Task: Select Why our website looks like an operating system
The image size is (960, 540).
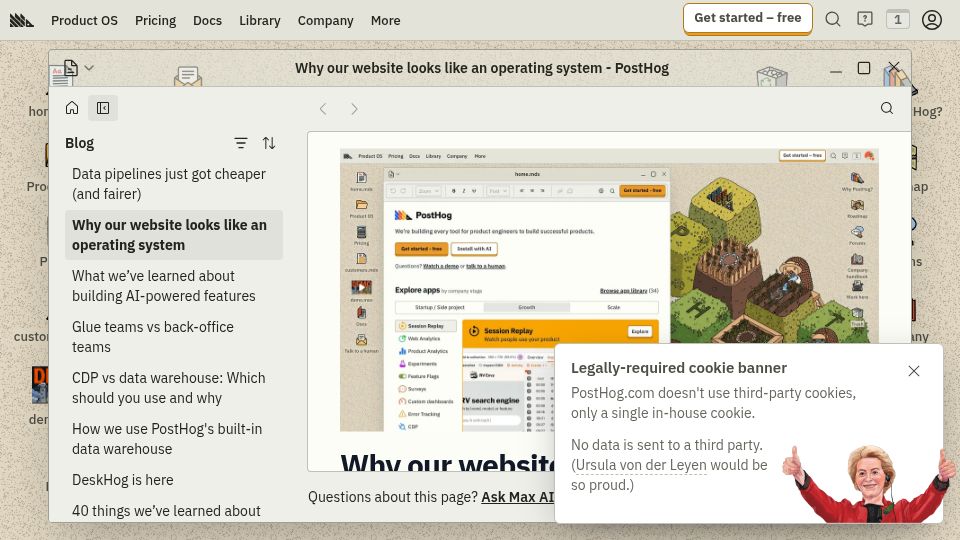Action: pyautogui.click(x=174, y=235)
